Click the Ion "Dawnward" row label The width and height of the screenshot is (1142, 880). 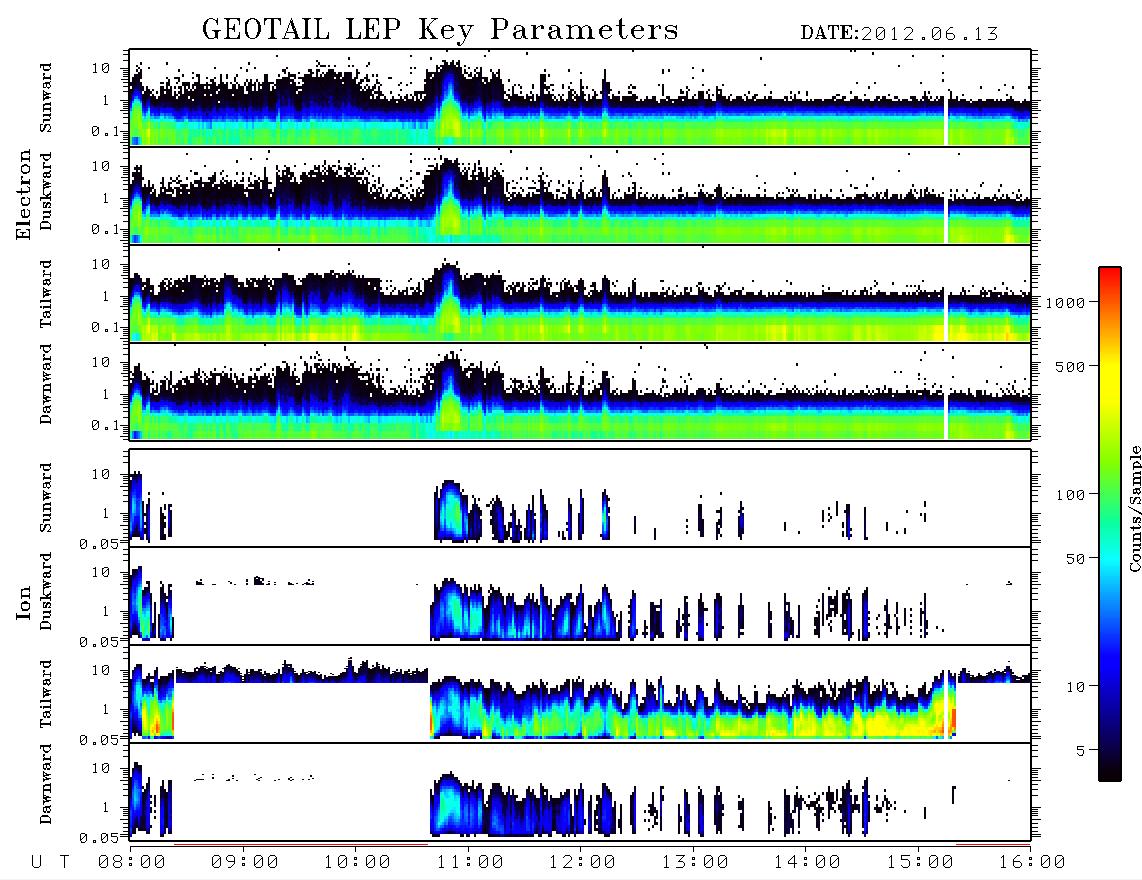(46, 784)
